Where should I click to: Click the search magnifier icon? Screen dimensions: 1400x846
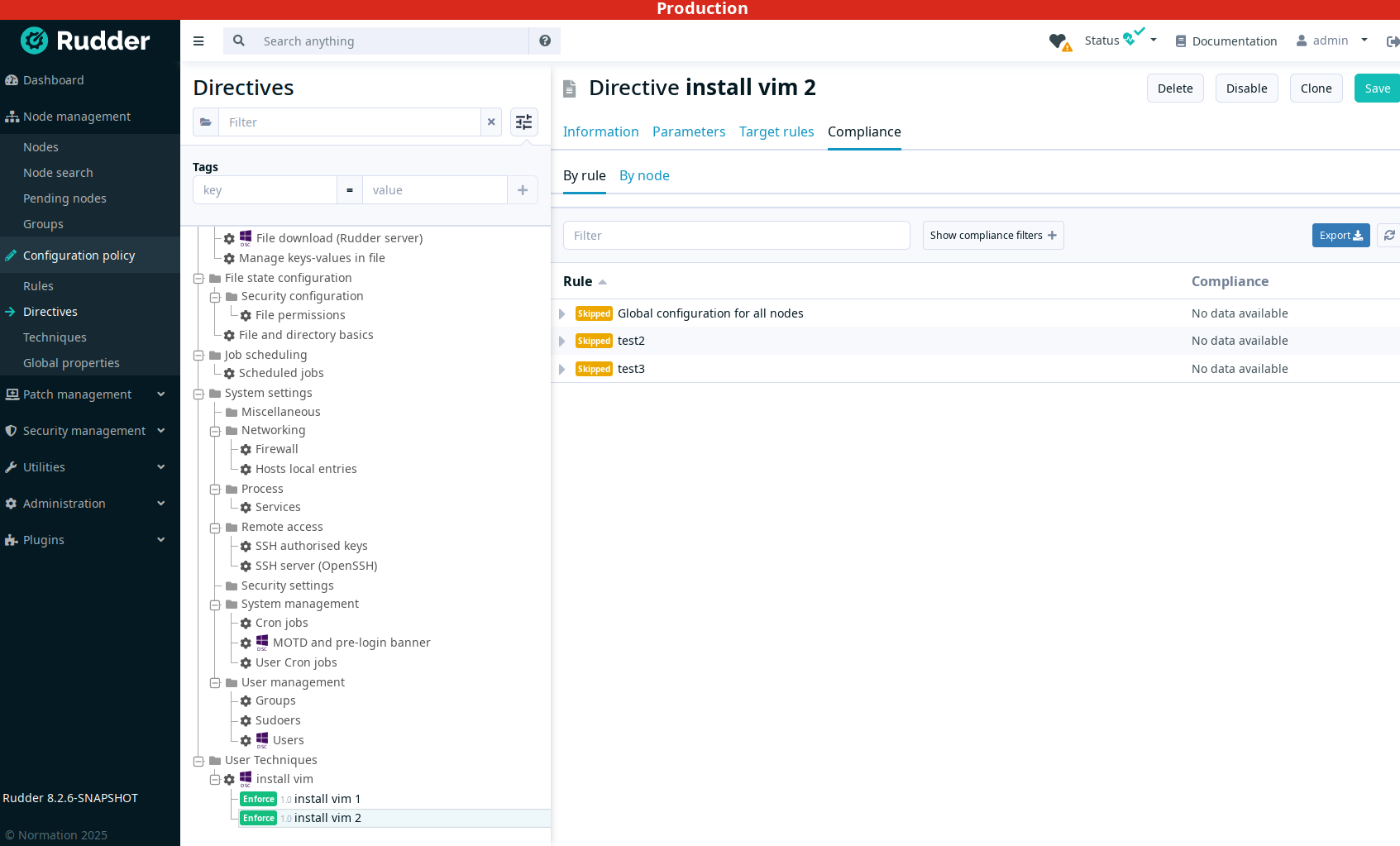tap(239, 41)
